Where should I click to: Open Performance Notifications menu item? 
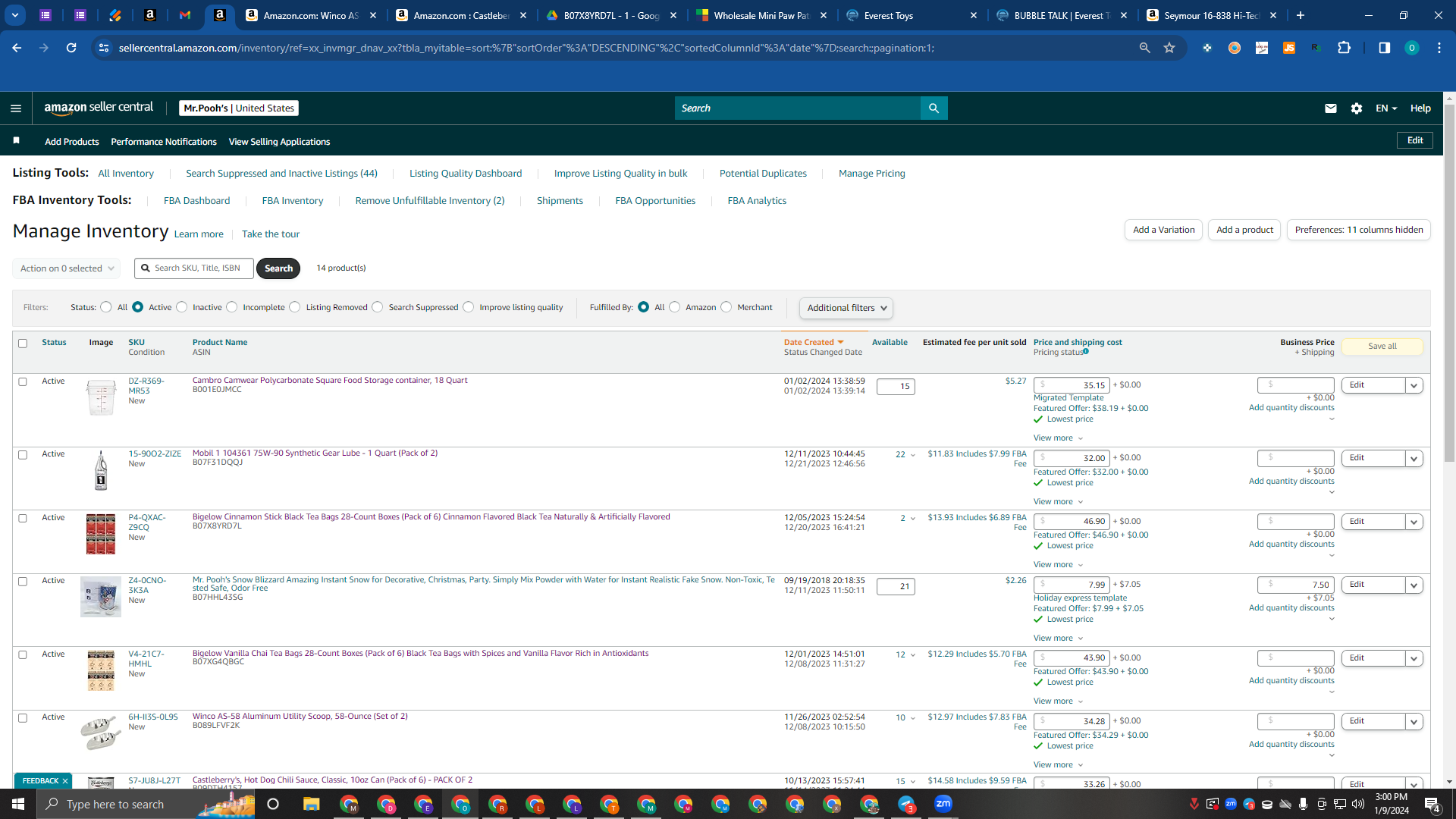coord(164,142)
